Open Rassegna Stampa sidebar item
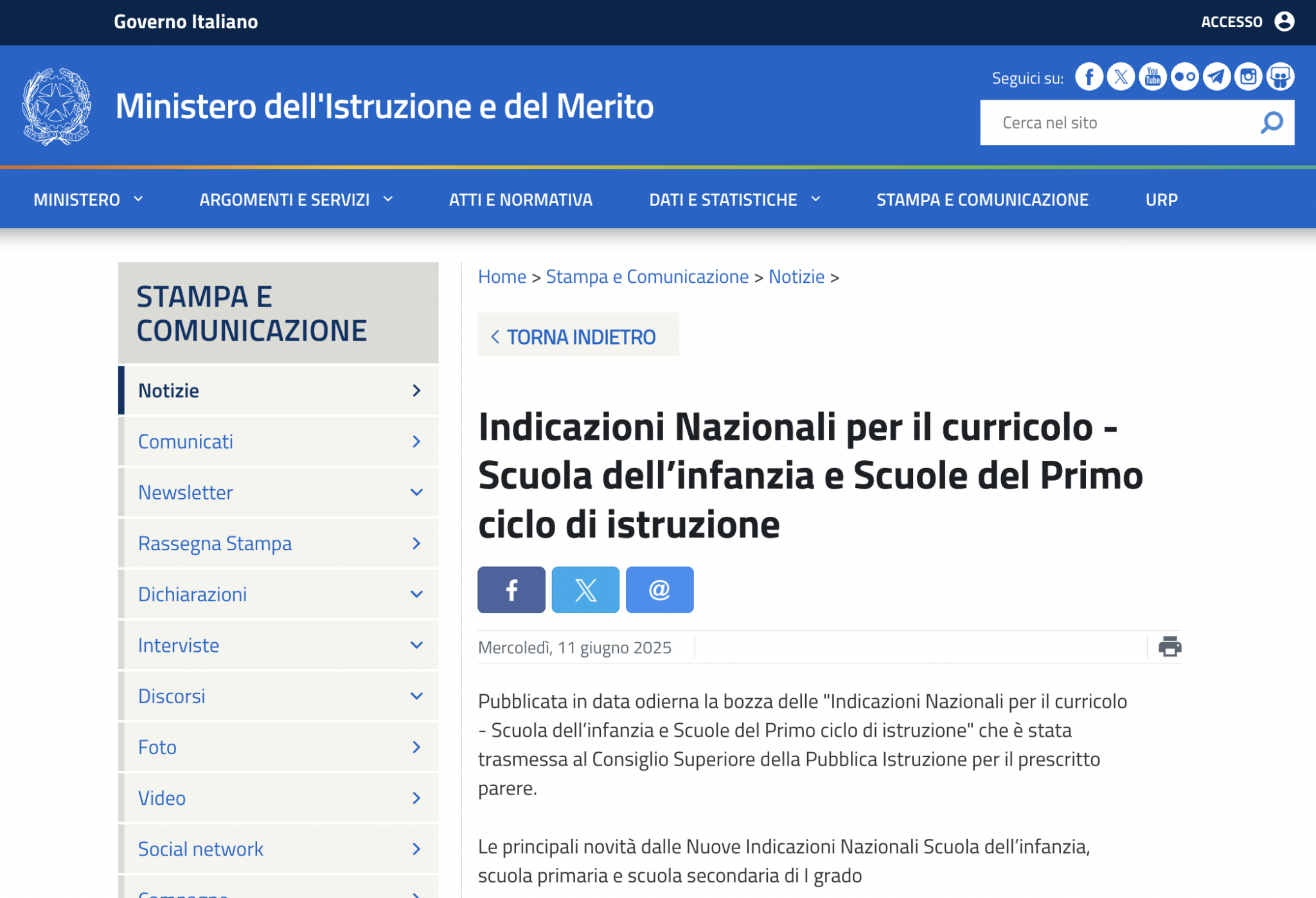The image size is (1316, 898). pos(279,543)
